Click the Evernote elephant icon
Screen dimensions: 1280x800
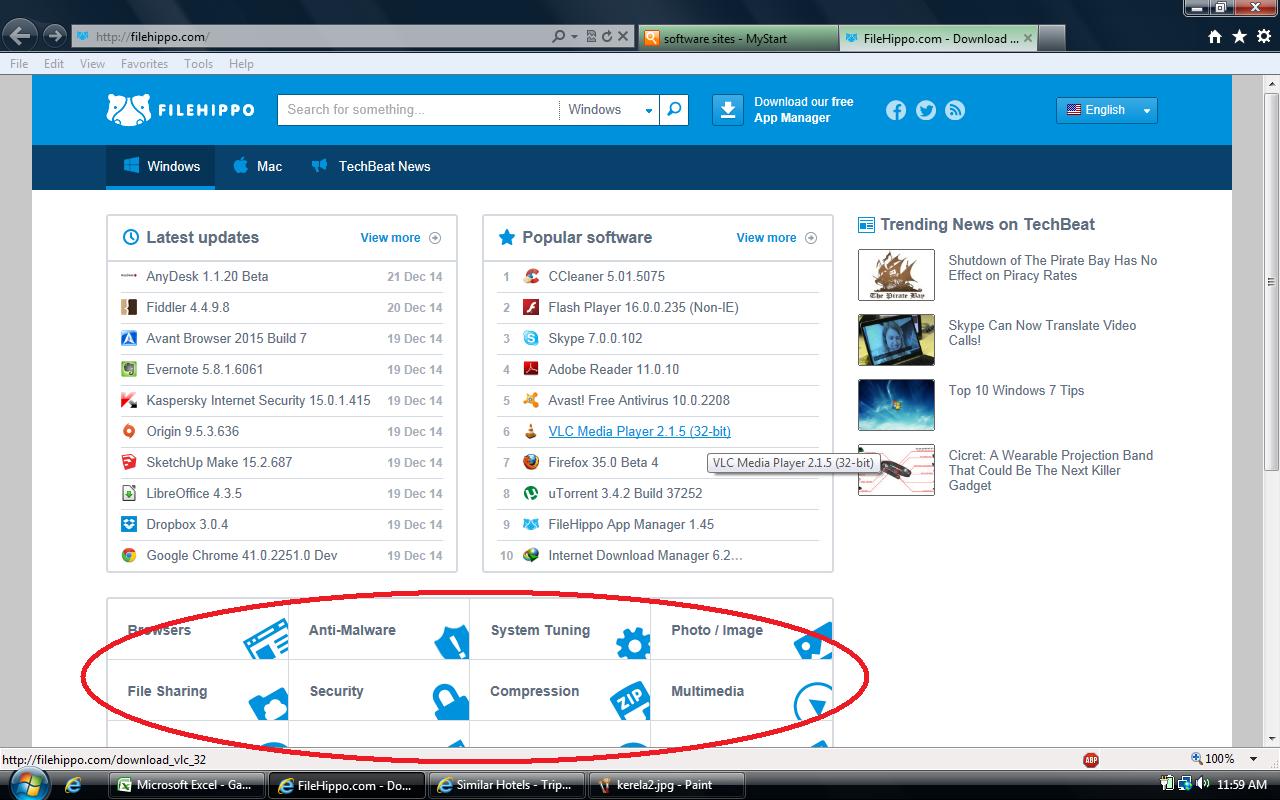click(129, 369)
